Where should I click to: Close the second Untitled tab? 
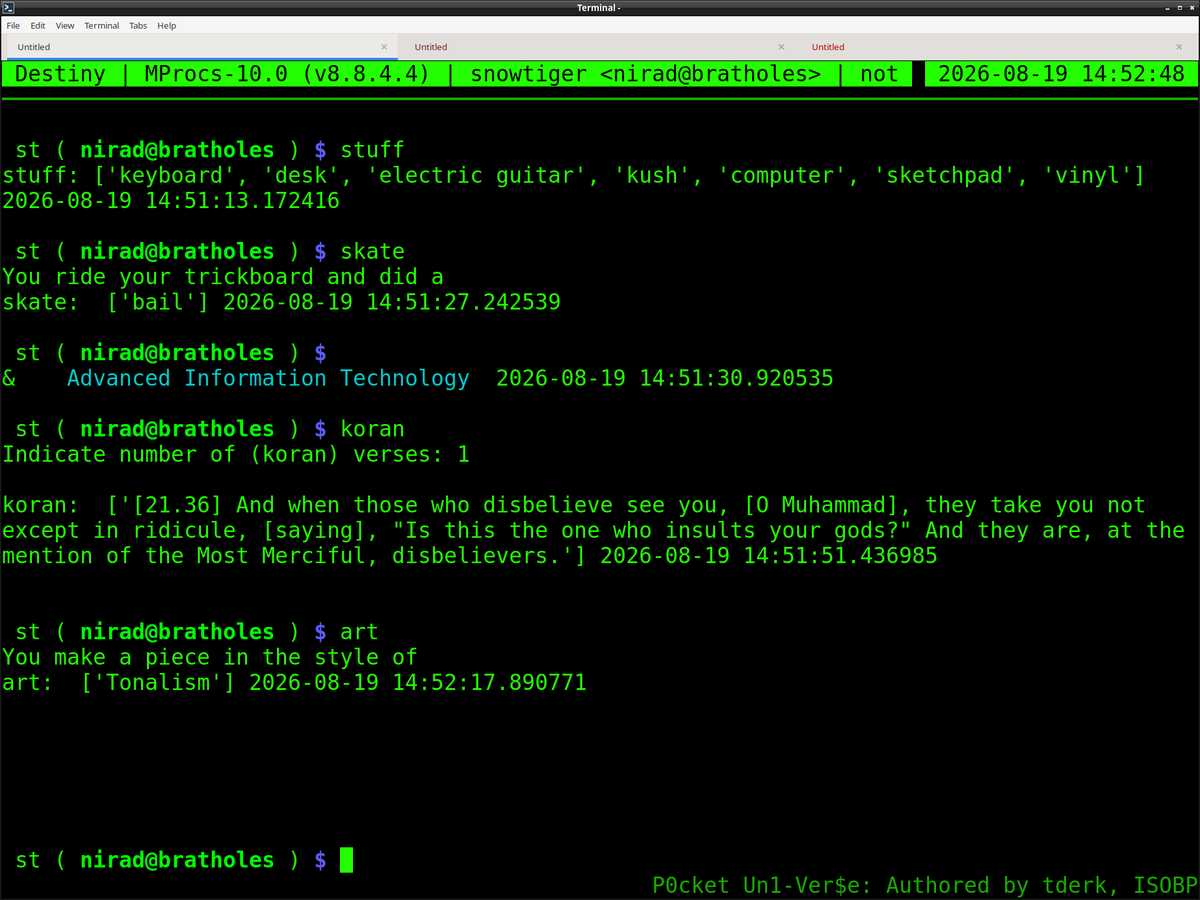pyautogui.click(x=781, y=47)
